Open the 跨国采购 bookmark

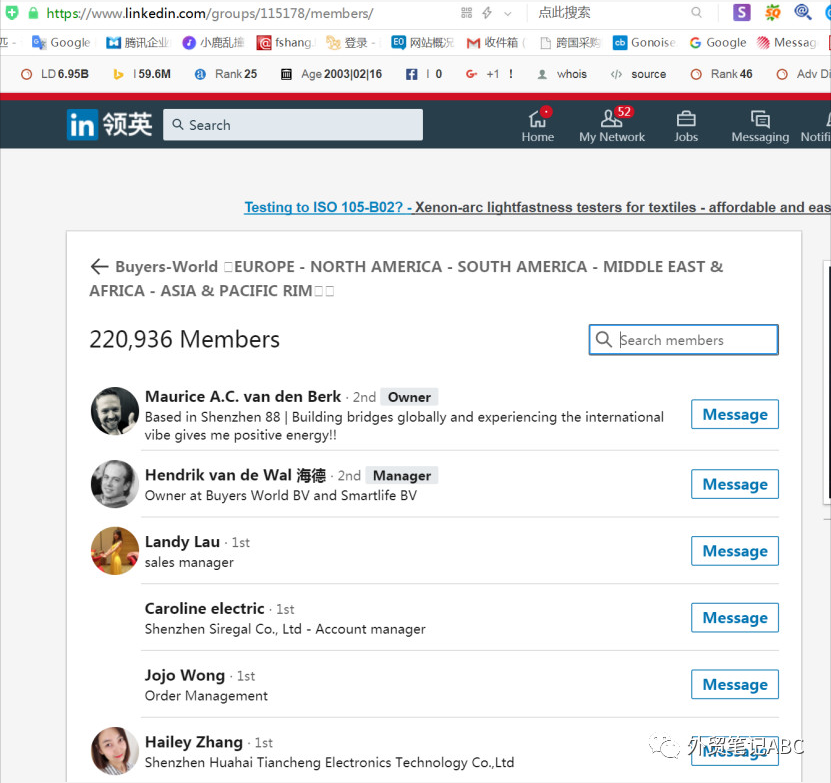tap(570, 42)
